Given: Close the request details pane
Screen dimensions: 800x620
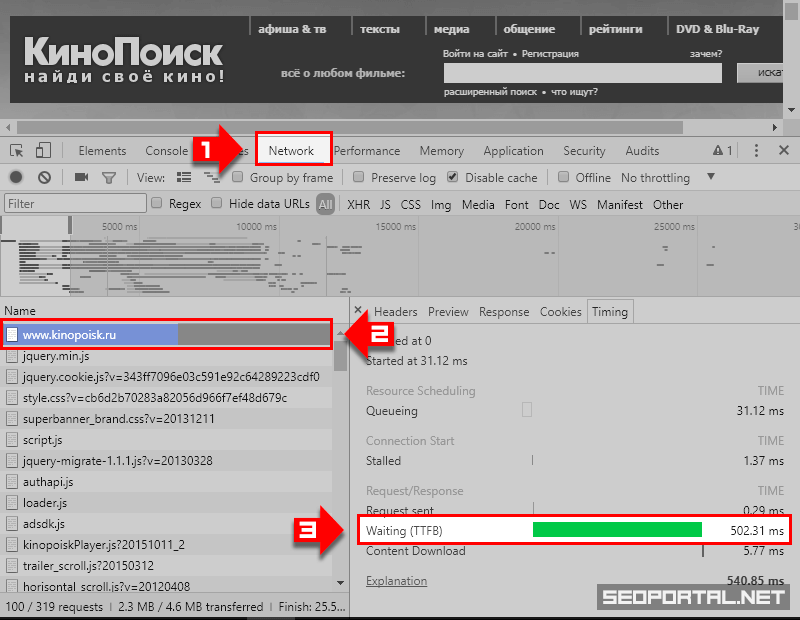Looking at the screenshot, I should pyautogui.click(x=359, y=311).
